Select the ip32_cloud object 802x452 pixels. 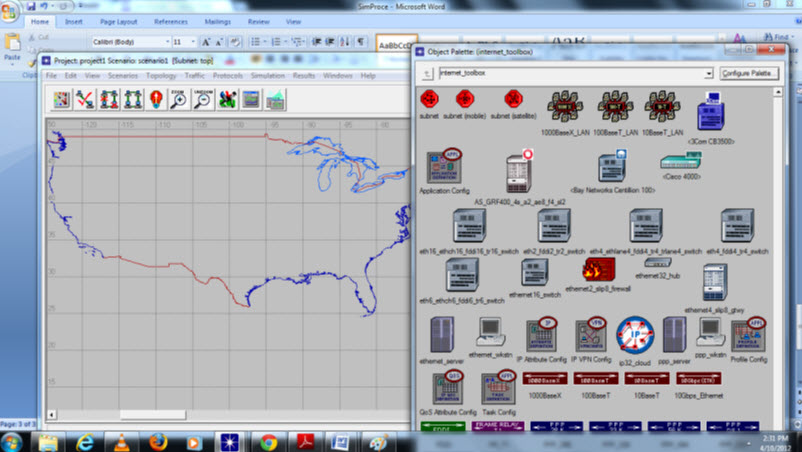tap(635, 335)
